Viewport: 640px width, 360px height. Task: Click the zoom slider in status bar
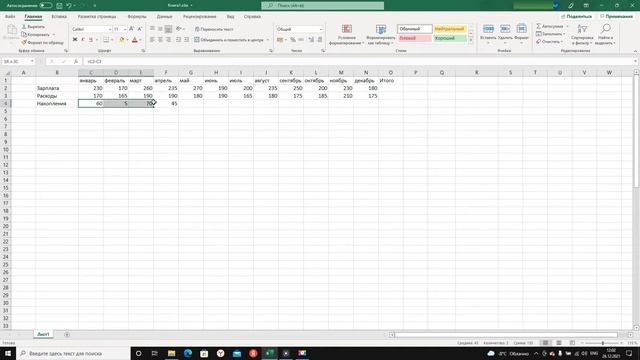[603, 343]
